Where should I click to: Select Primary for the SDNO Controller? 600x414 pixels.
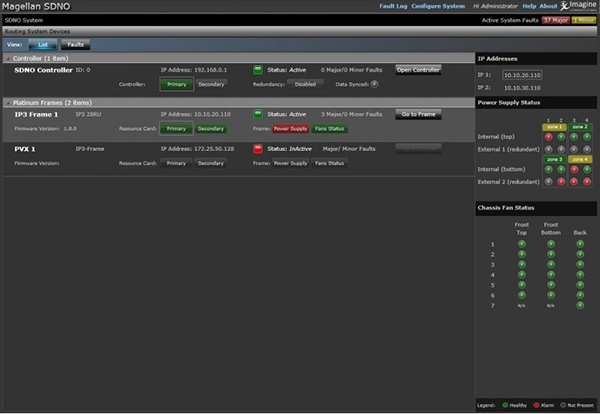(x=176, y=84)
